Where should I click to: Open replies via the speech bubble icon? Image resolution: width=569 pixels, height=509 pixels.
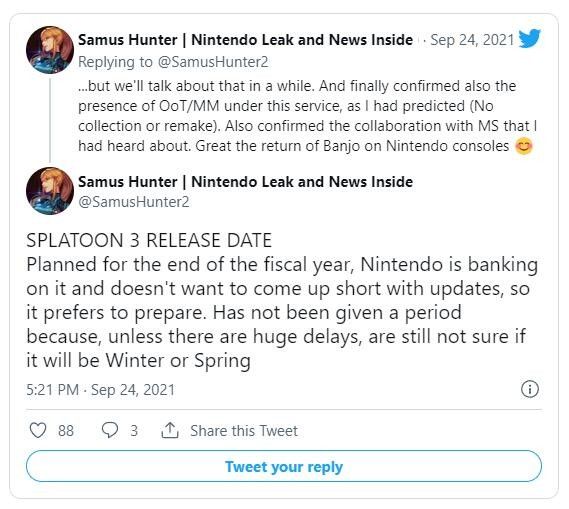click(x=110, y=430)
